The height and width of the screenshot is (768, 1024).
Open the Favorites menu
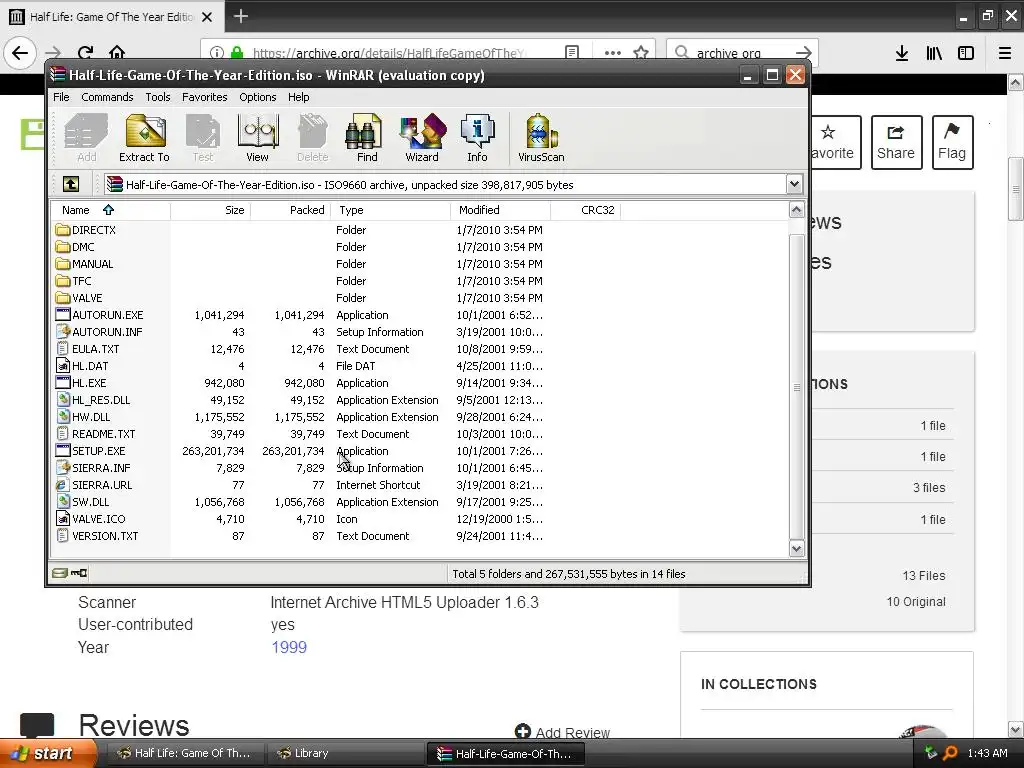tap(204, 97)
